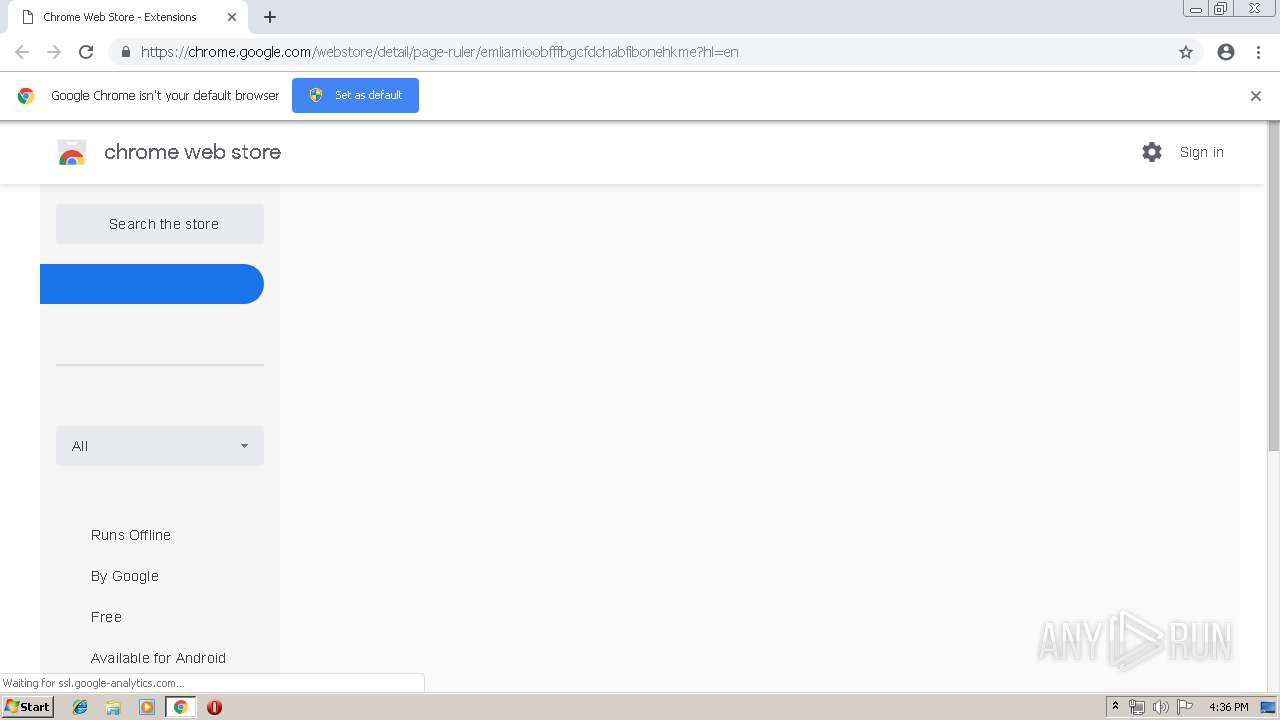Open Windows Explorer folder from taskbar
Screen dimensions: 1280x720
coord(113,707)
